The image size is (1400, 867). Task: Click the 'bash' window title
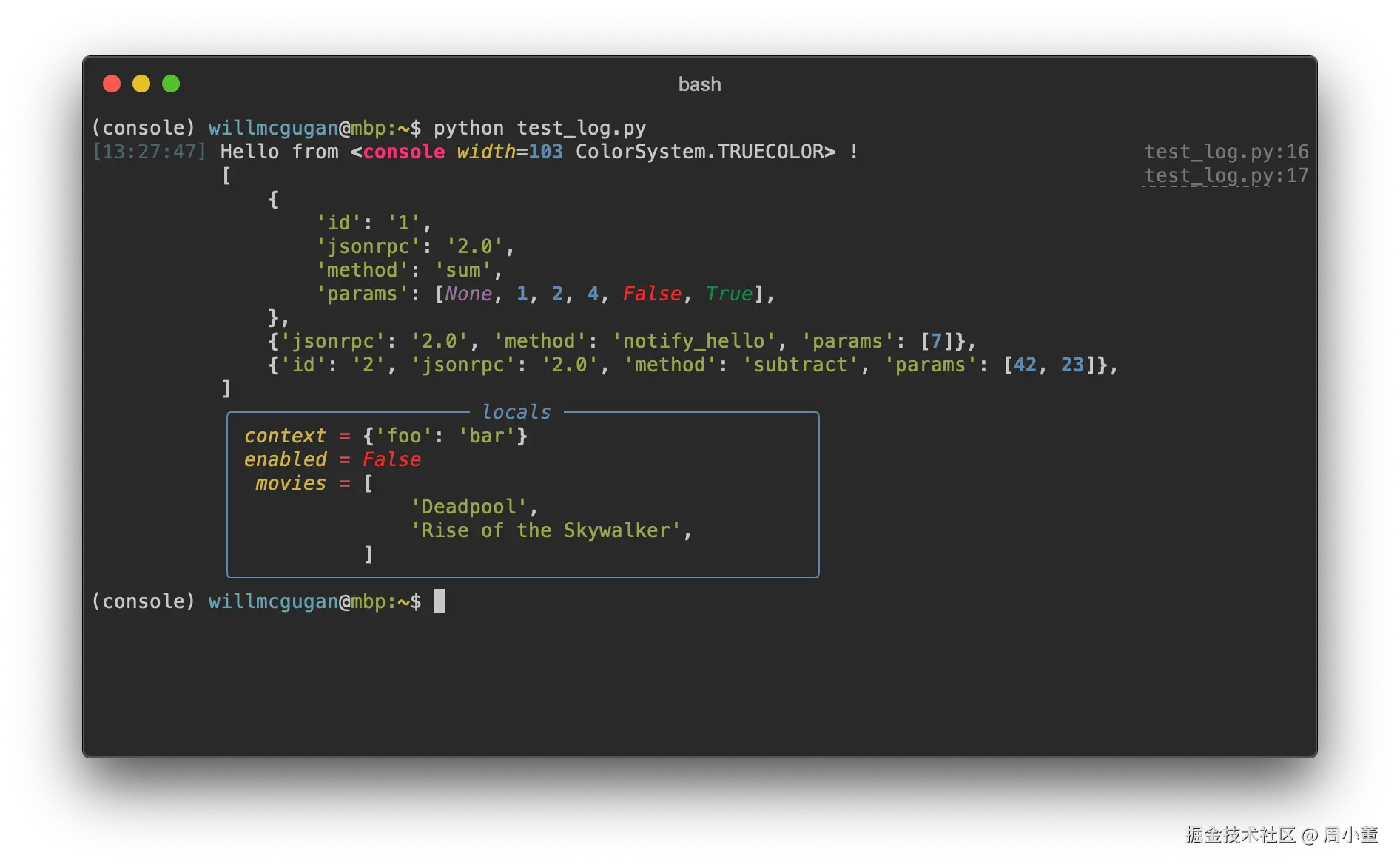click(699, 84)
